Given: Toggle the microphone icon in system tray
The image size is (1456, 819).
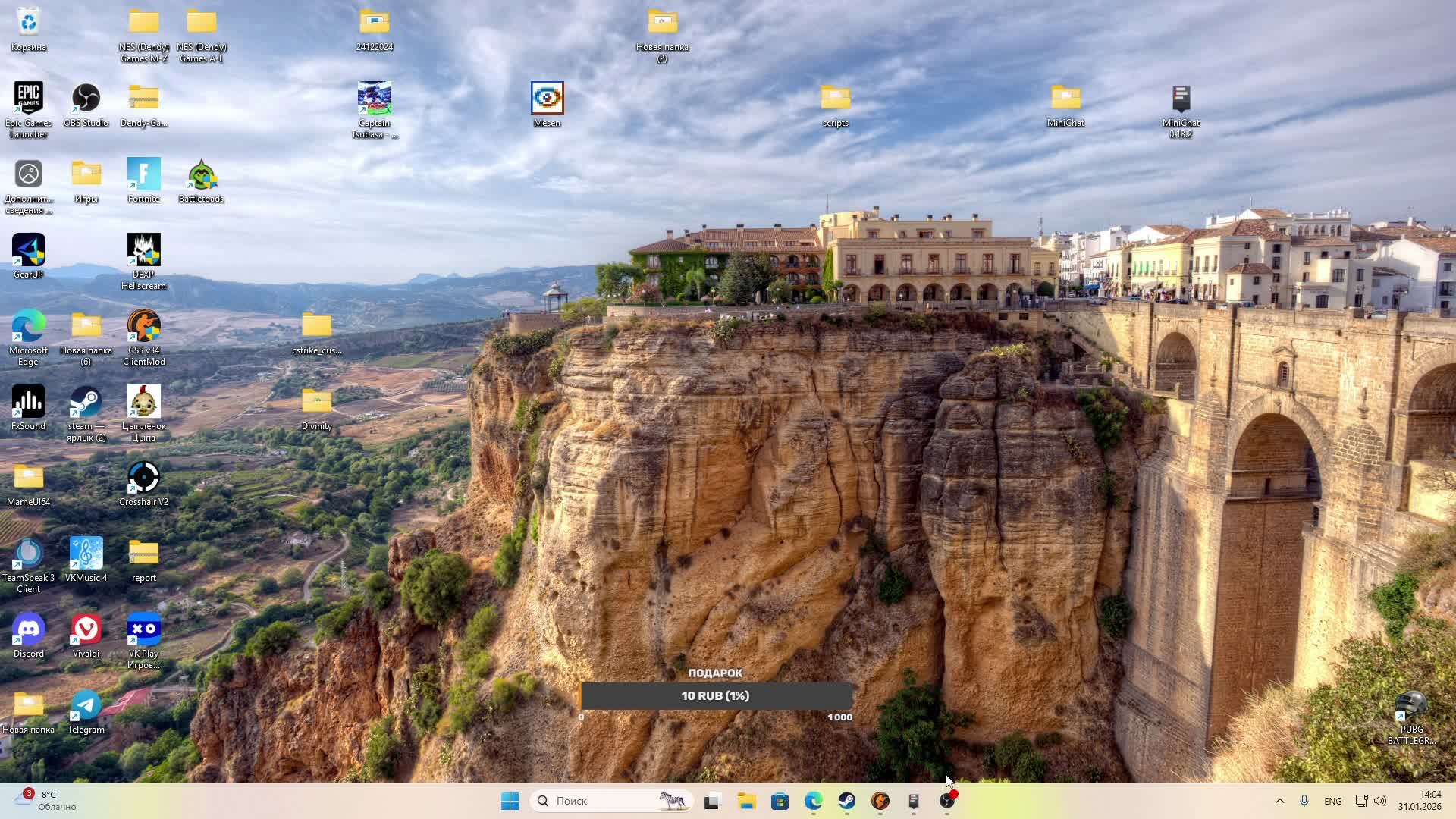Looking at the screenshot, I should 1304,801.
